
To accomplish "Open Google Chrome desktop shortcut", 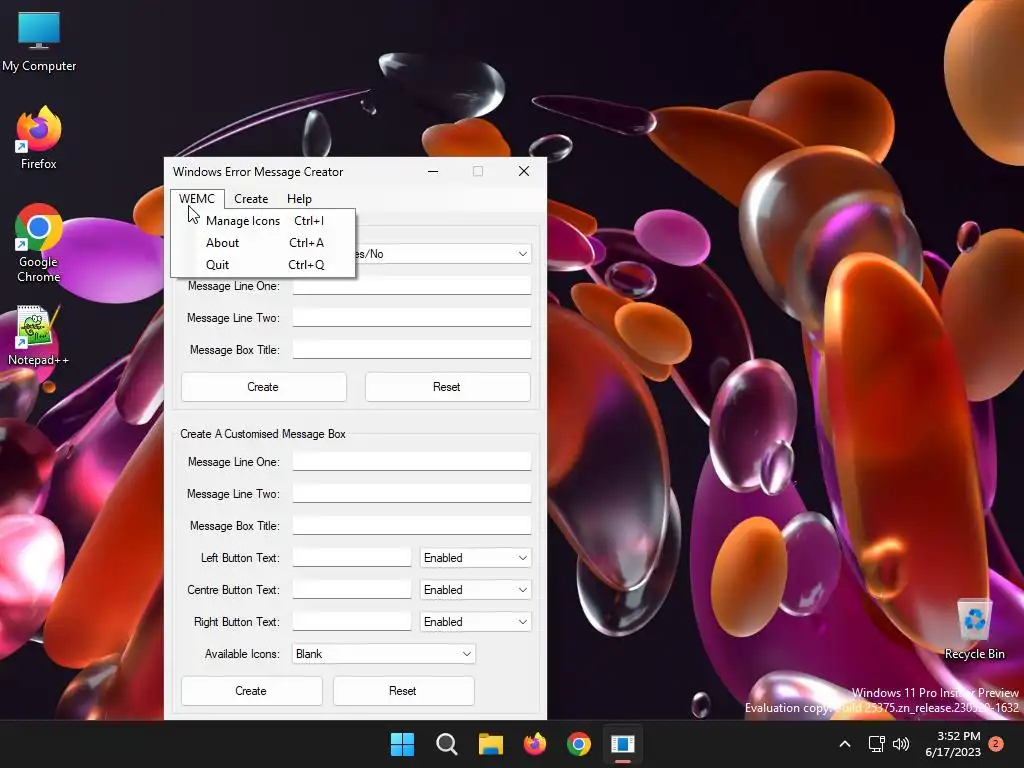I will [39, 242].
